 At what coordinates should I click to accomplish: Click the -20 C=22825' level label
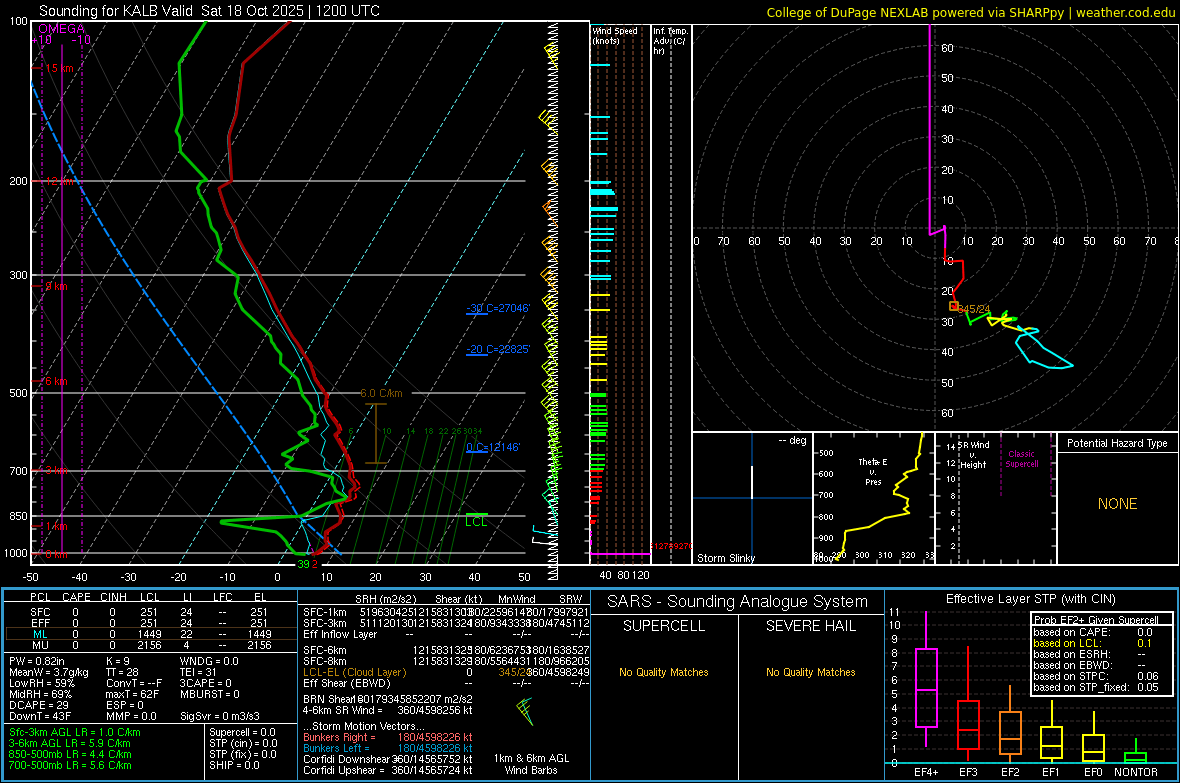(497, 349)
